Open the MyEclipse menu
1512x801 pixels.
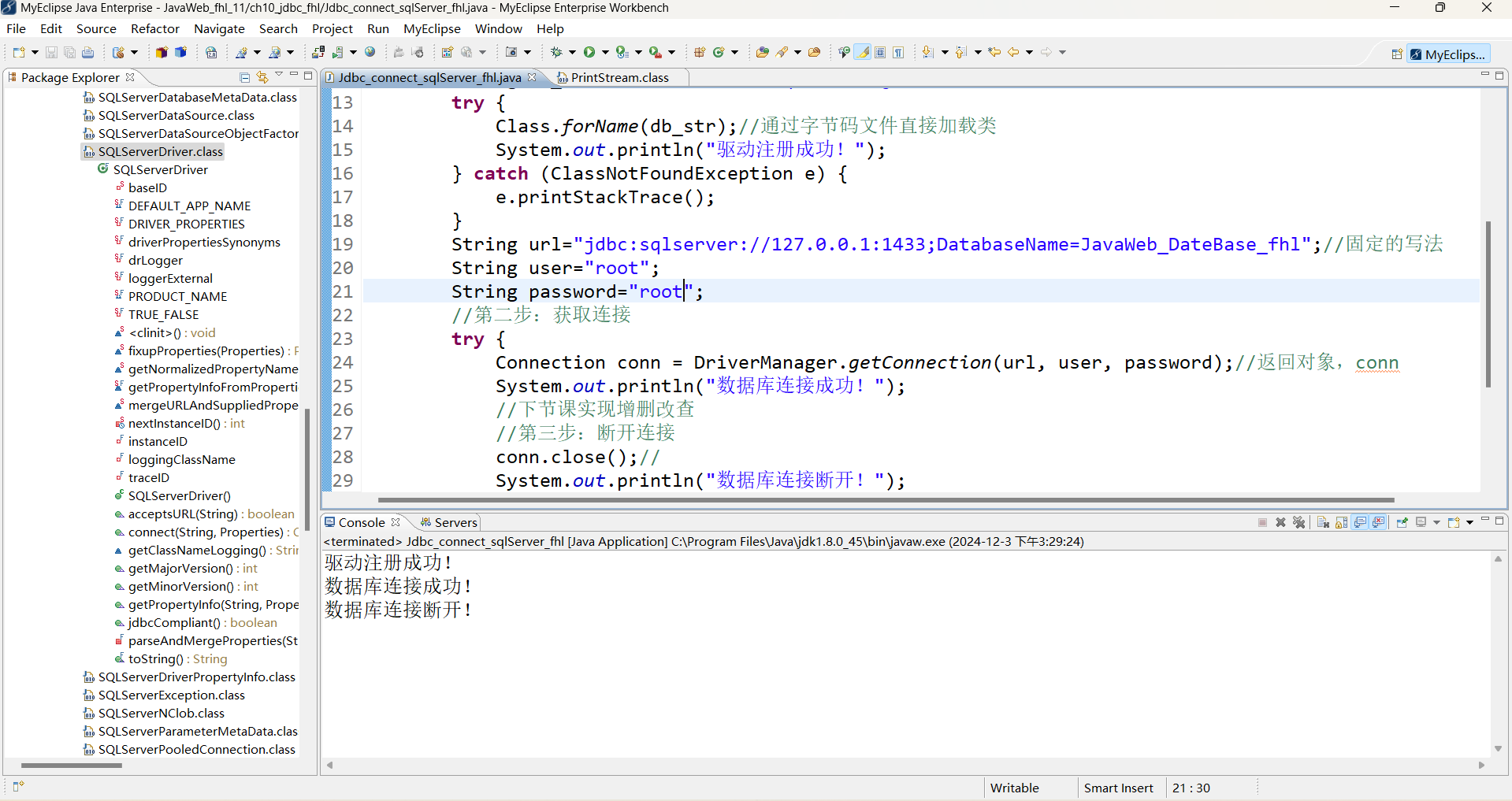432,28
